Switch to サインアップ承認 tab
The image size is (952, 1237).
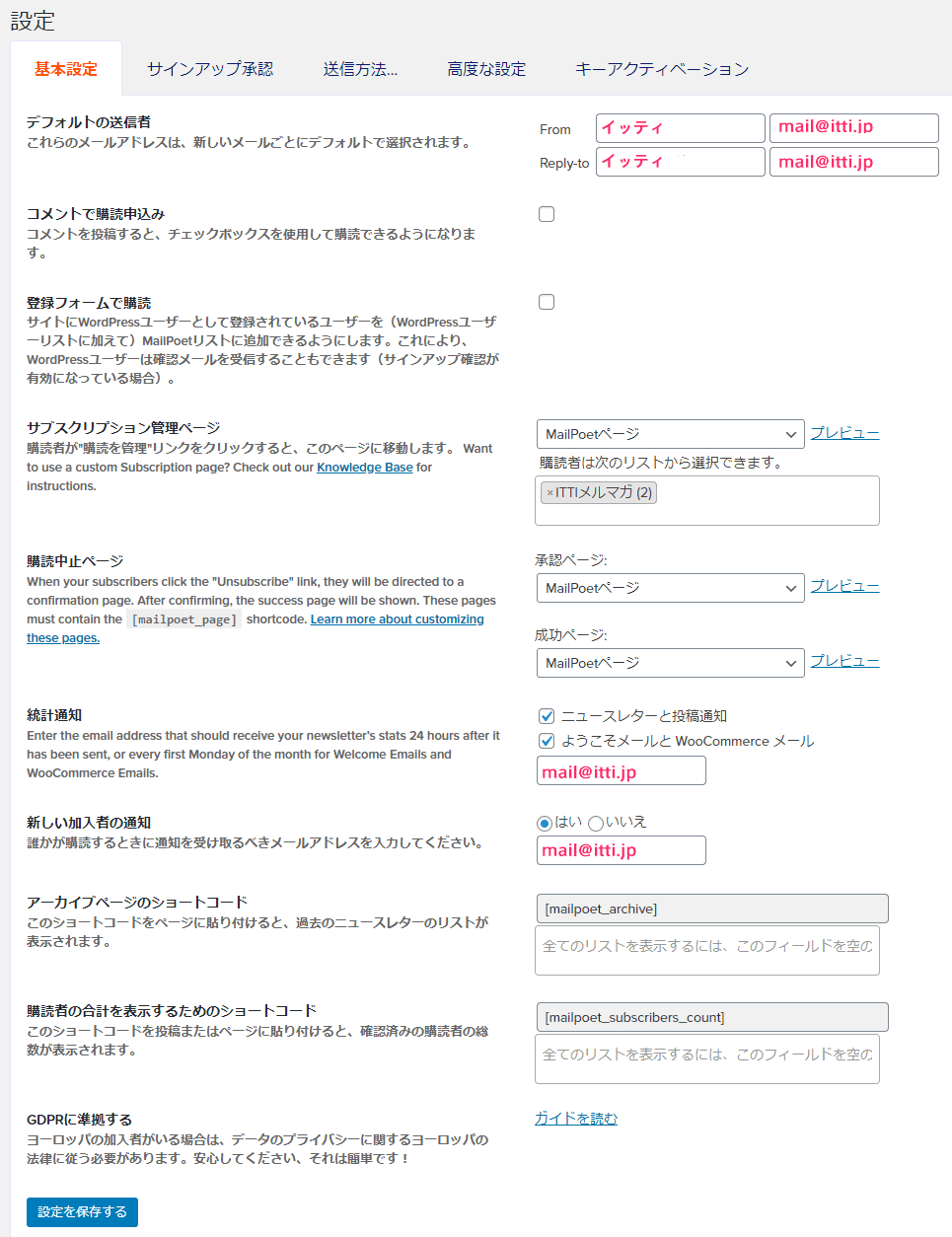click(x=210, y=69)
